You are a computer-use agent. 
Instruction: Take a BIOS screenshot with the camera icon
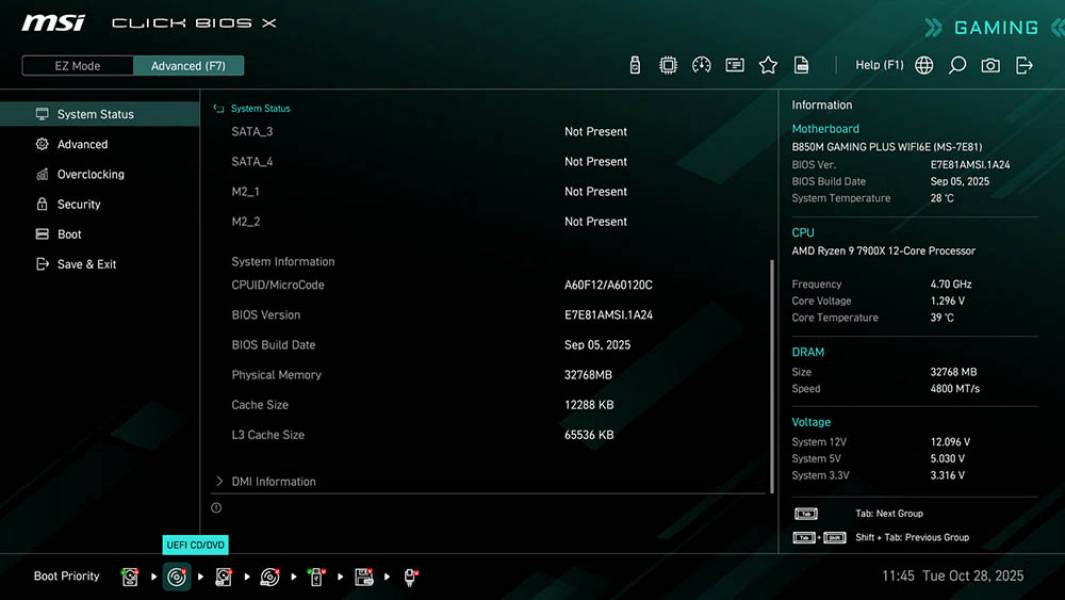click(989, 64)
